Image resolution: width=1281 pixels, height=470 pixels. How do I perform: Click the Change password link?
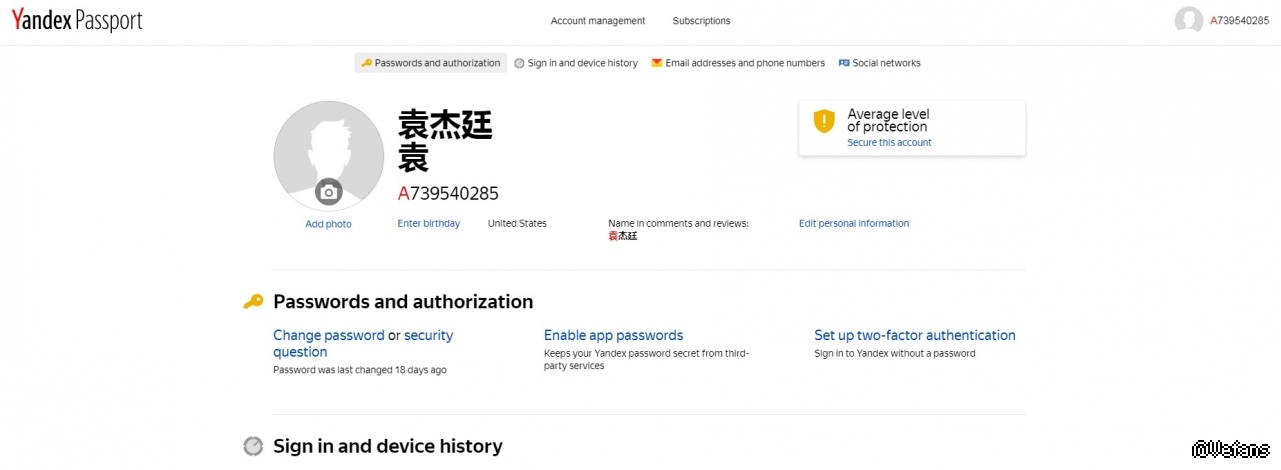click(x=328, y=336)
